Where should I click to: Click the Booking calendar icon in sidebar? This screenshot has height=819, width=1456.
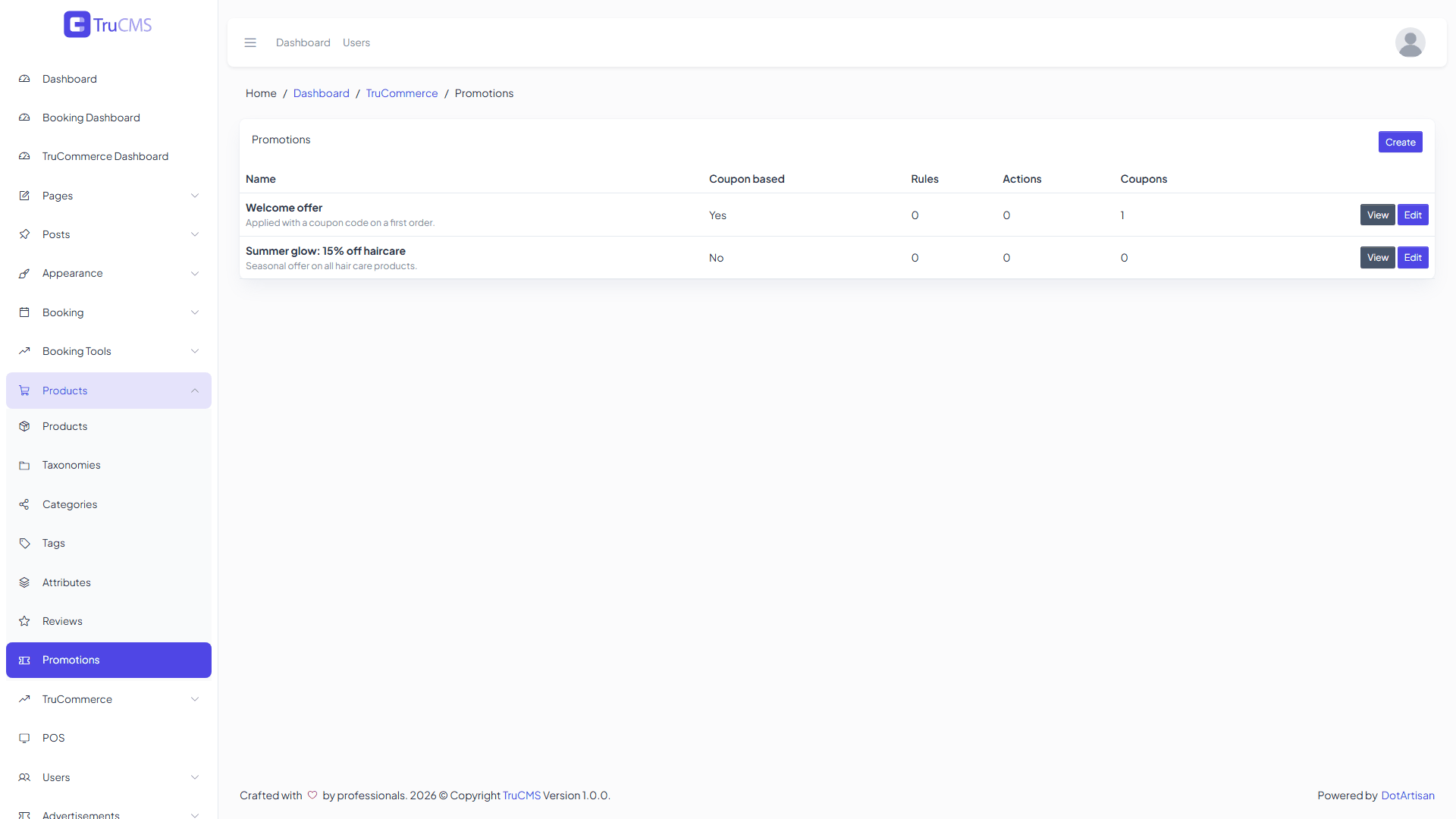pyautogui.click(x=24, y=312)
